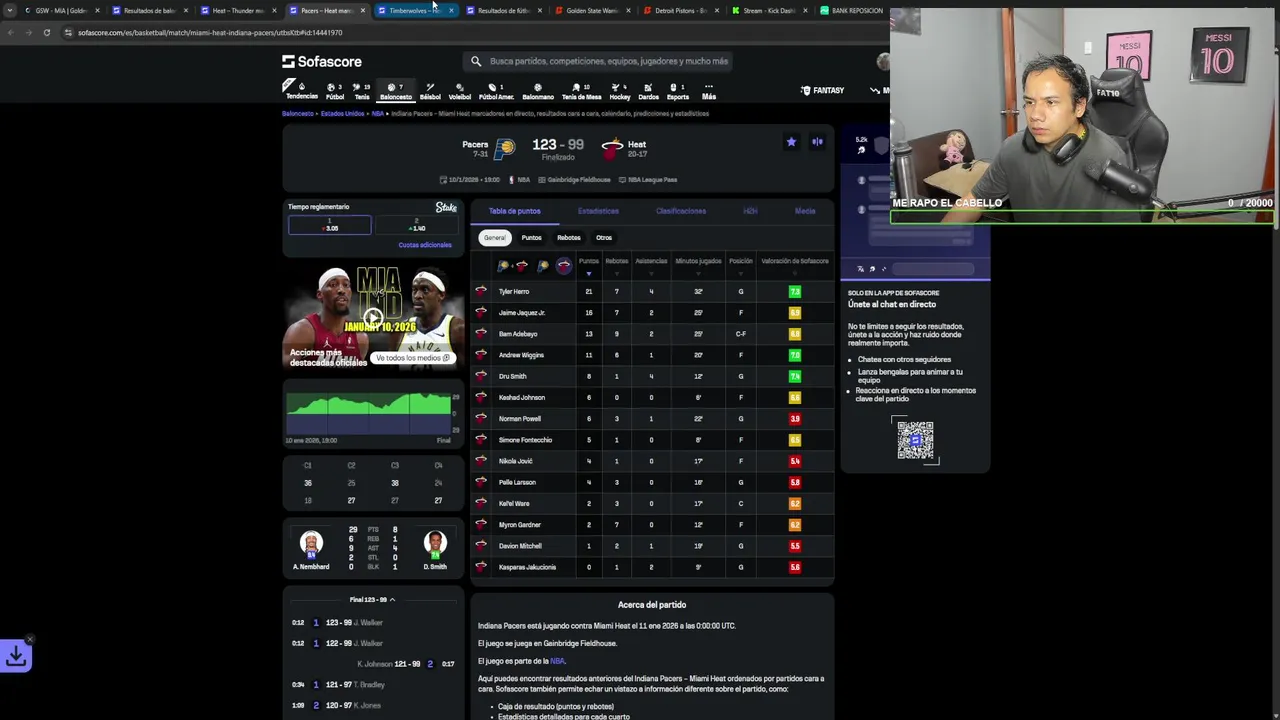1280x720 pixels.
Task: Click Ve todos los medios button
Action: [413, 358]
